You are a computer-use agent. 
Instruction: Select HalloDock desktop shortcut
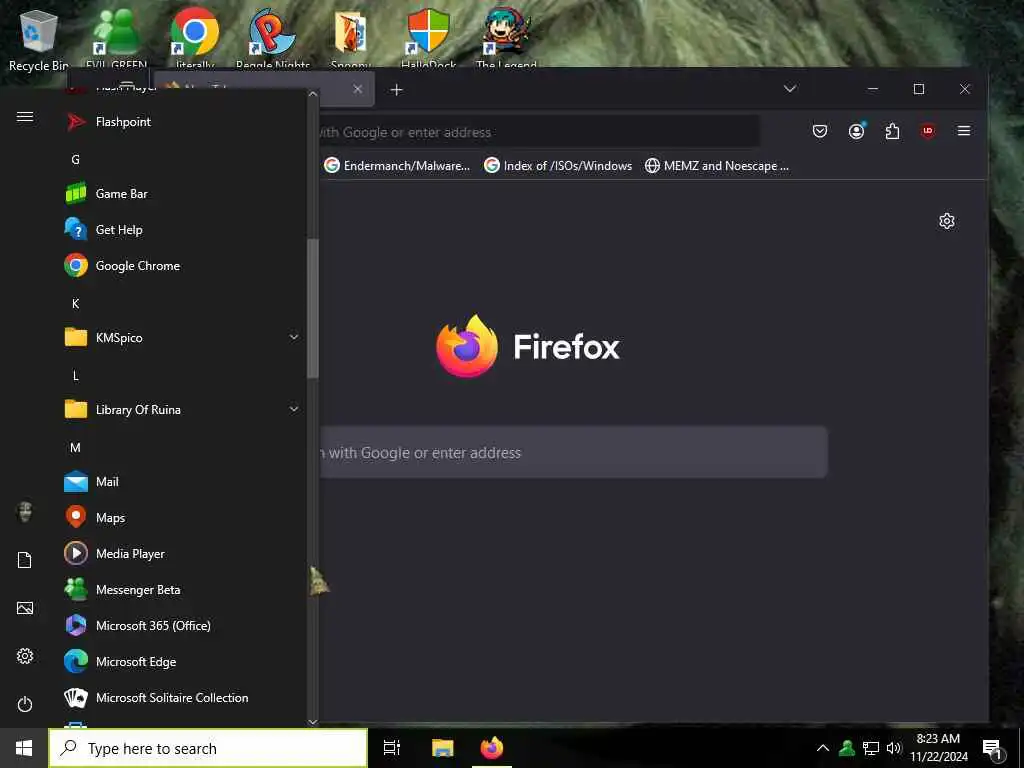tap(429, 38)
